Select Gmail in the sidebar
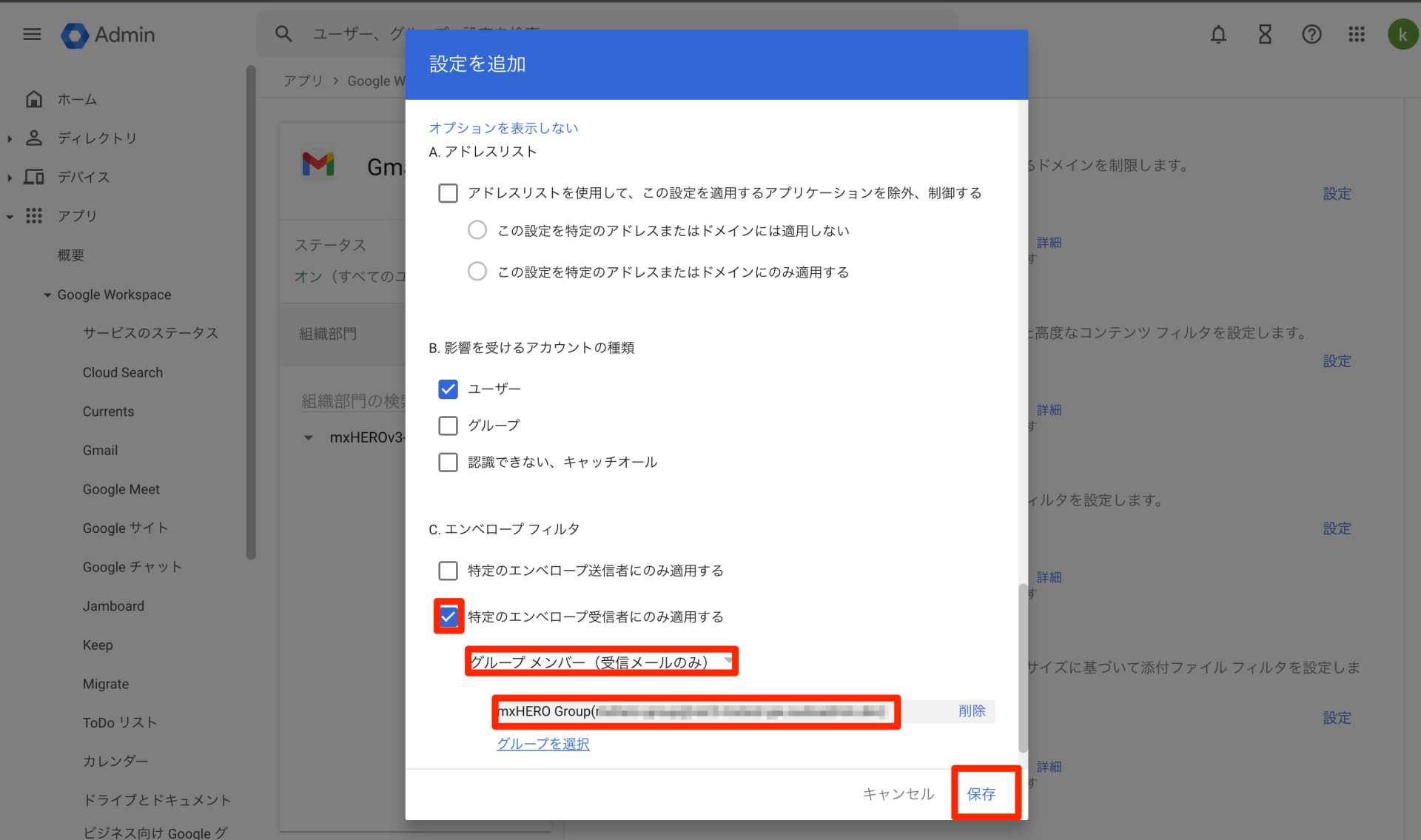The image size is (1421, 840). [x=100, y=450]
